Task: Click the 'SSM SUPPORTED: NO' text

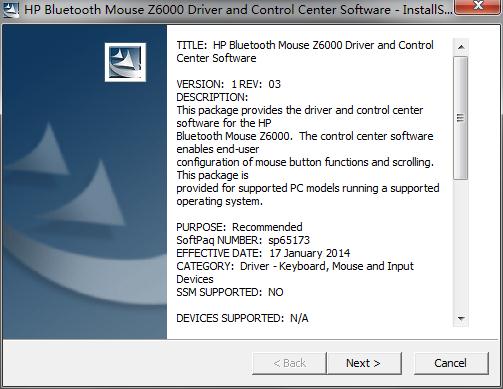Action: click(x=230, y=292)
